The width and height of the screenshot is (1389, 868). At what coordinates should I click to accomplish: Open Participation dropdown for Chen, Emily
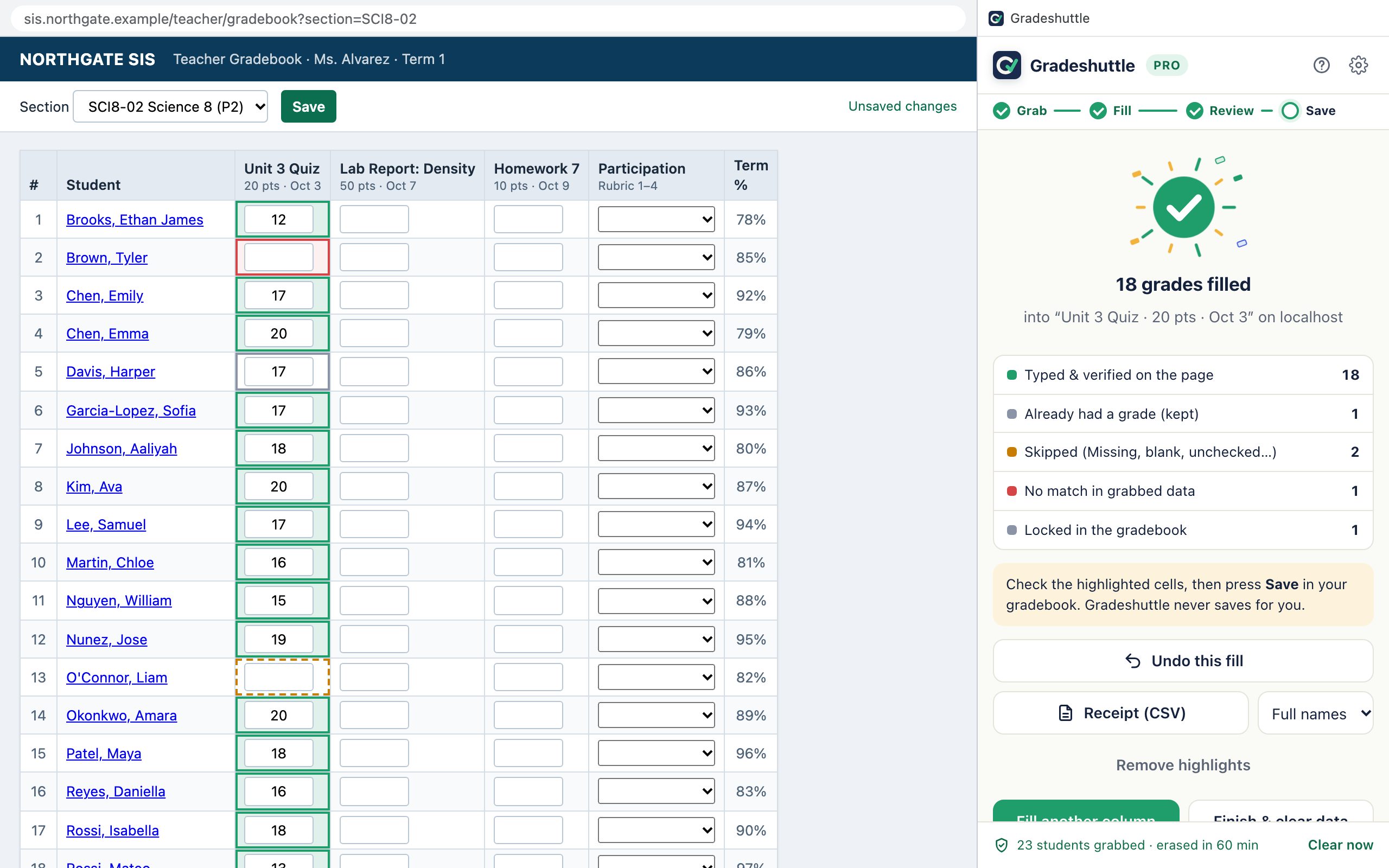point(656,295)
